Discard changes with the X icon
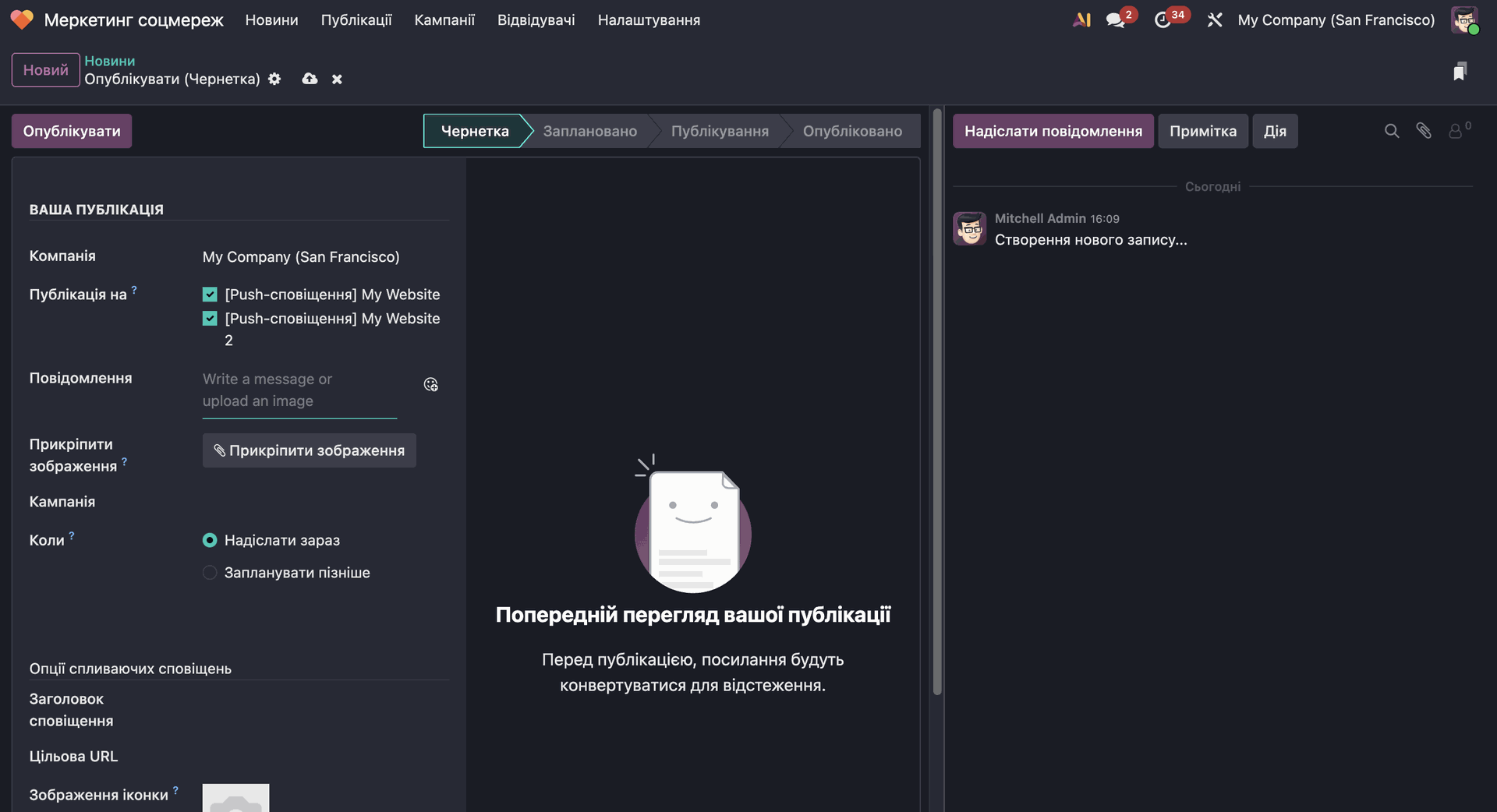Viewport: 1497px width, 812px height. coord(337,79)
